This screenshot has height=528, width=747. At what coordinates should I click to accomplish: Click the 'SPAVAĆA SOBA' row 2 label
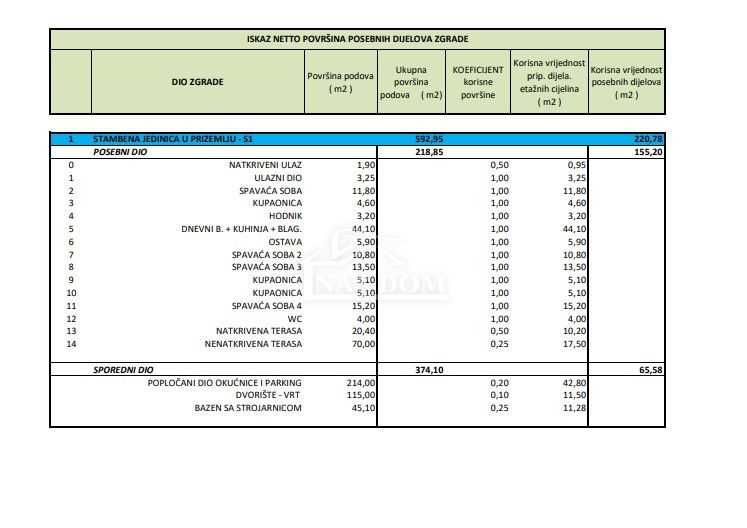coord(271,191)
